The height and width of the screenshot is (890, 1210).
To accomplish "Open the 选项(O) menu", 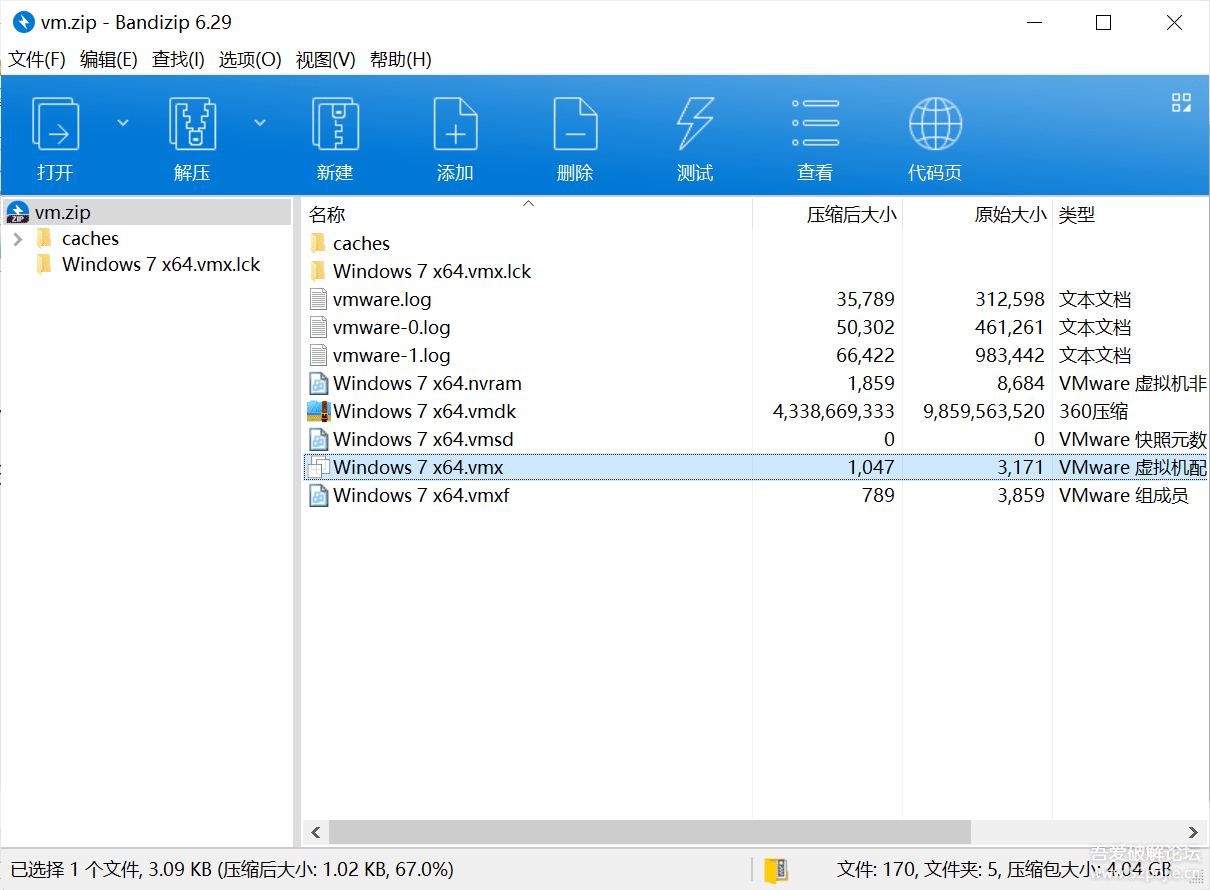I will coord(250,60).
